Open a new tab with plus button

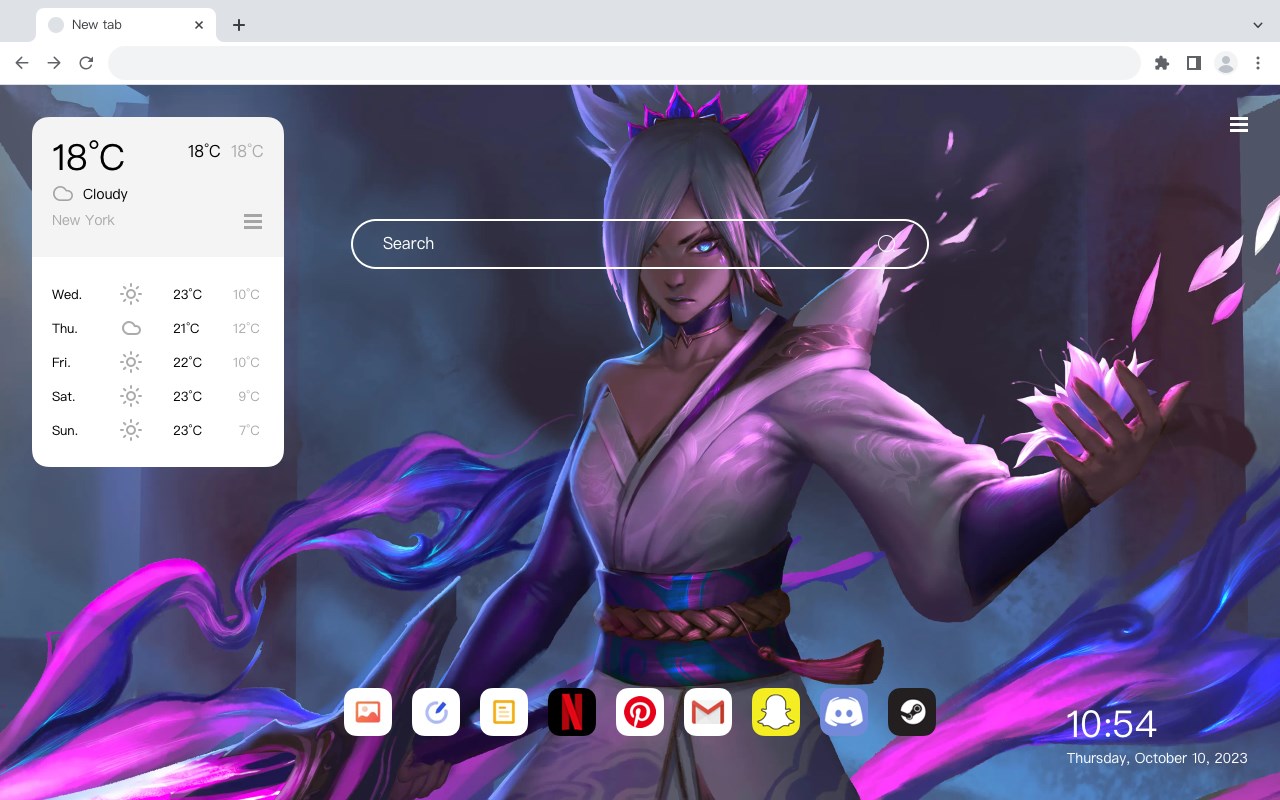[238, 25]
